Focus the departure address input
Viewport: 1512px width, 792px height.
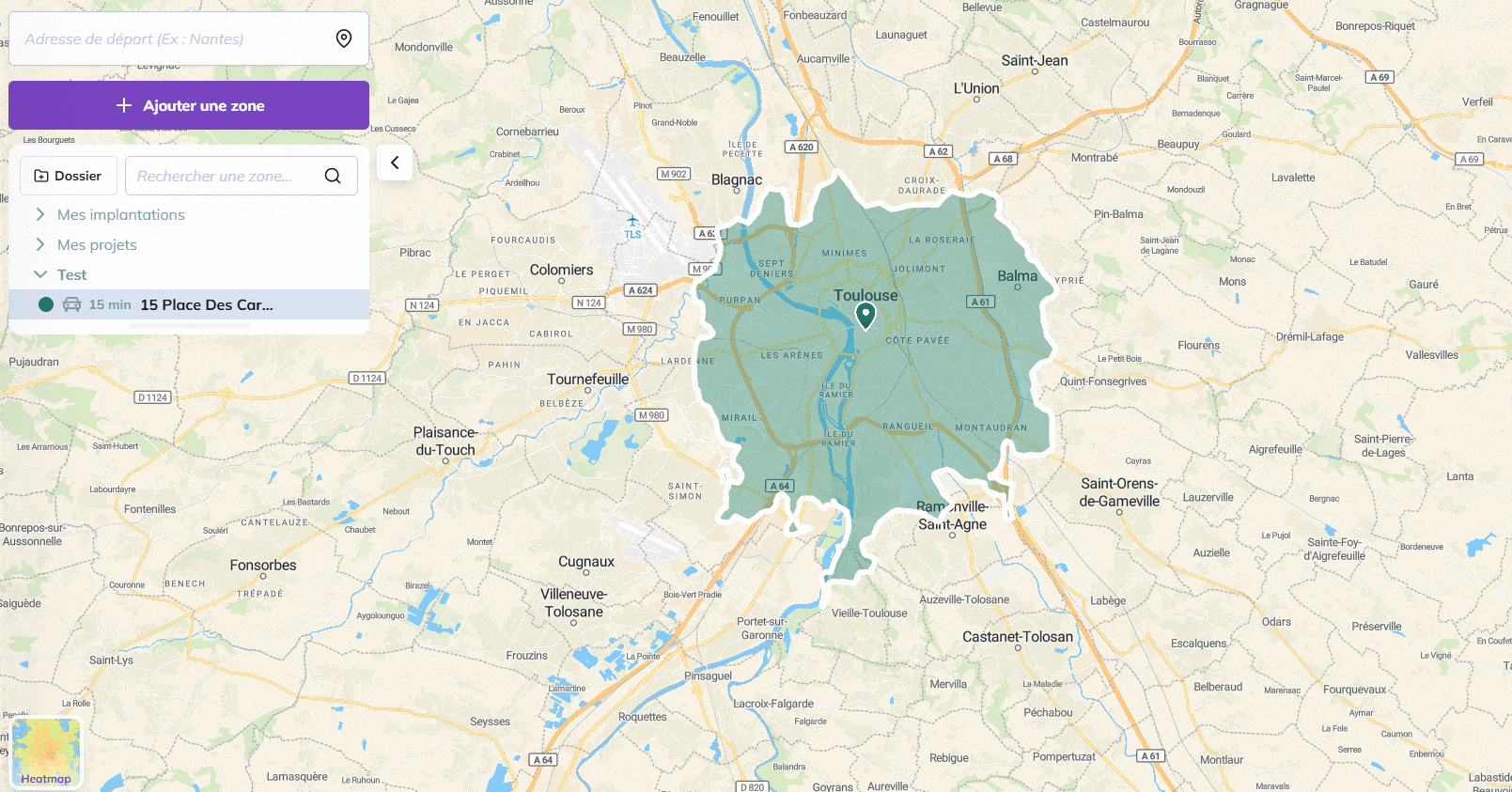(x=174, y=39)
